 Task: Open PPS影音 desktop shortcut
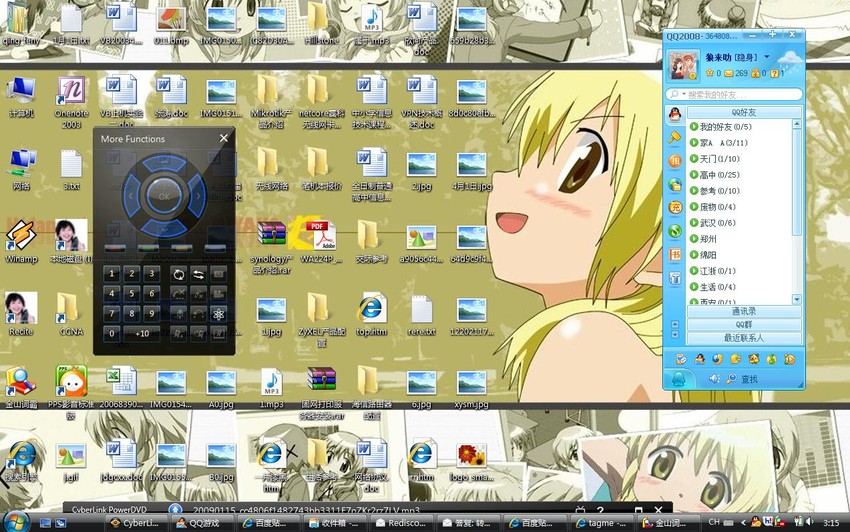[x=71, y=393]
